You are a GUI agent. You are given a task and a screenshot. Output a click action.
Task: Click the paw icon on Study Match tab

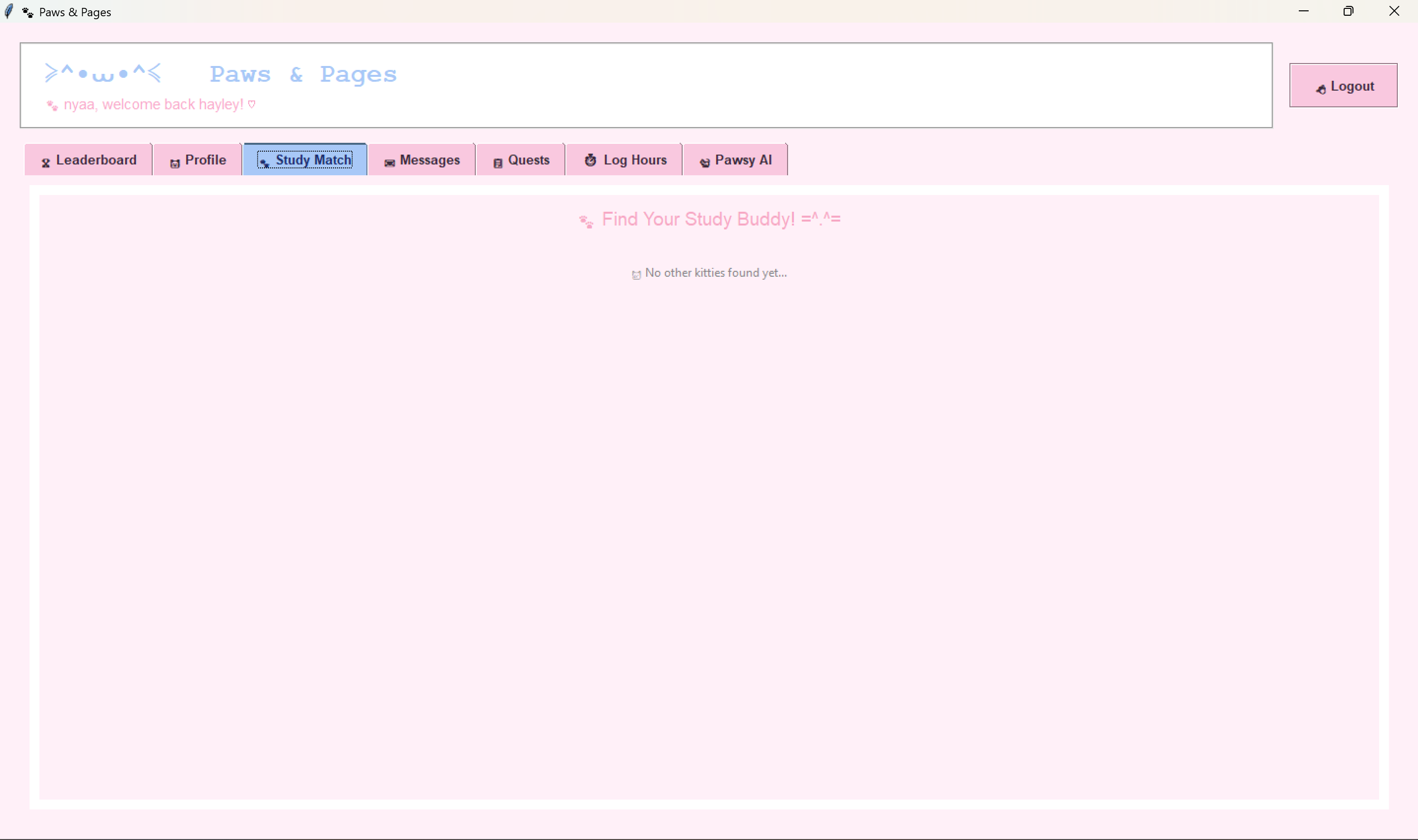(264, 163)
